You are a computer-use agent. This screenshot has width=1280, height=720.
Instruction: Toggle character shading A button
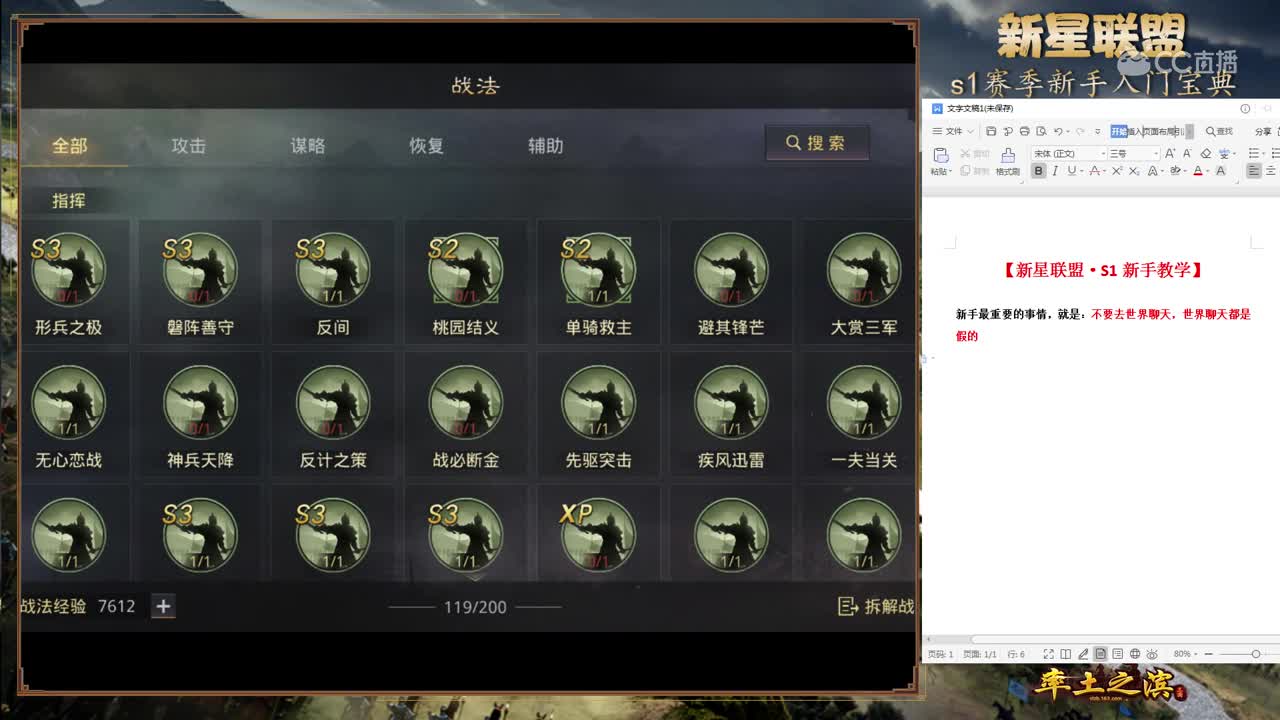tap(1220, 171)
